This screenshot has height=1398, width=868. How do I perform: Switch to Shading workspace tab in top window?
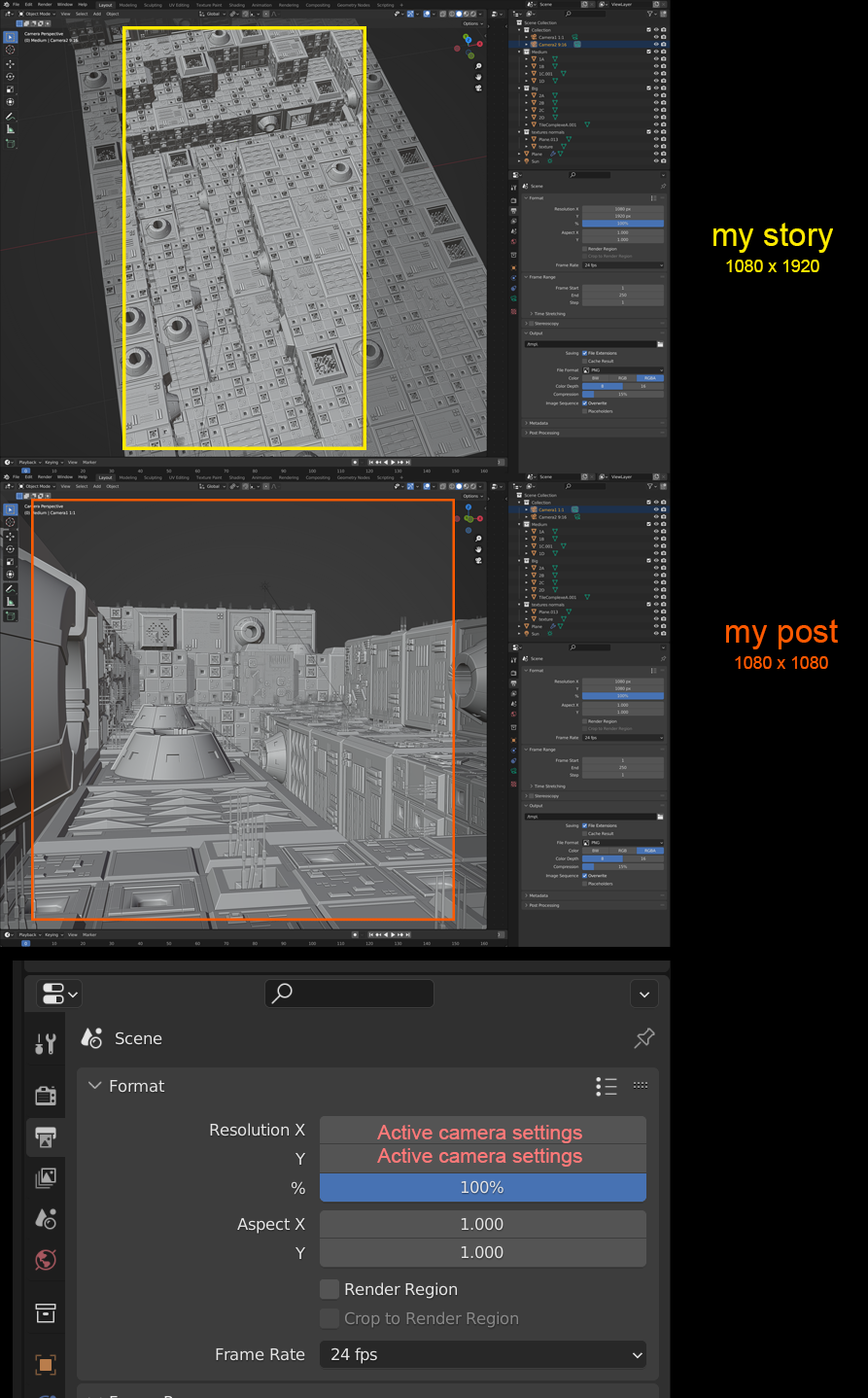(x=236, y=5)
